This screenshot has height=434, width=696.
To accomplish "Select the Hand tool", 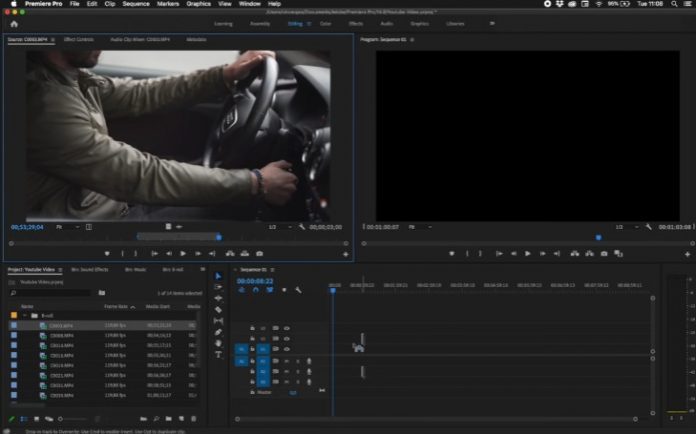I will click(x=218, y=343).
